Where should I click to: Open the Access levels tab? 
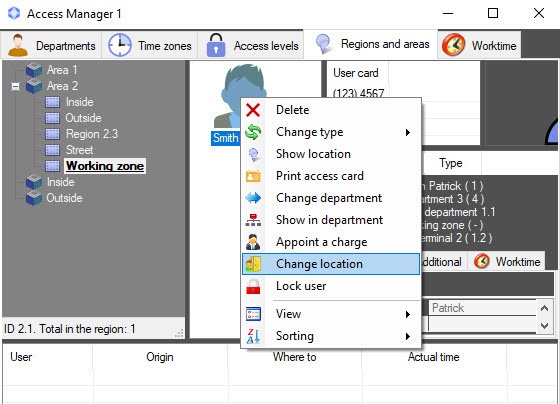click(x=251, y=45)
